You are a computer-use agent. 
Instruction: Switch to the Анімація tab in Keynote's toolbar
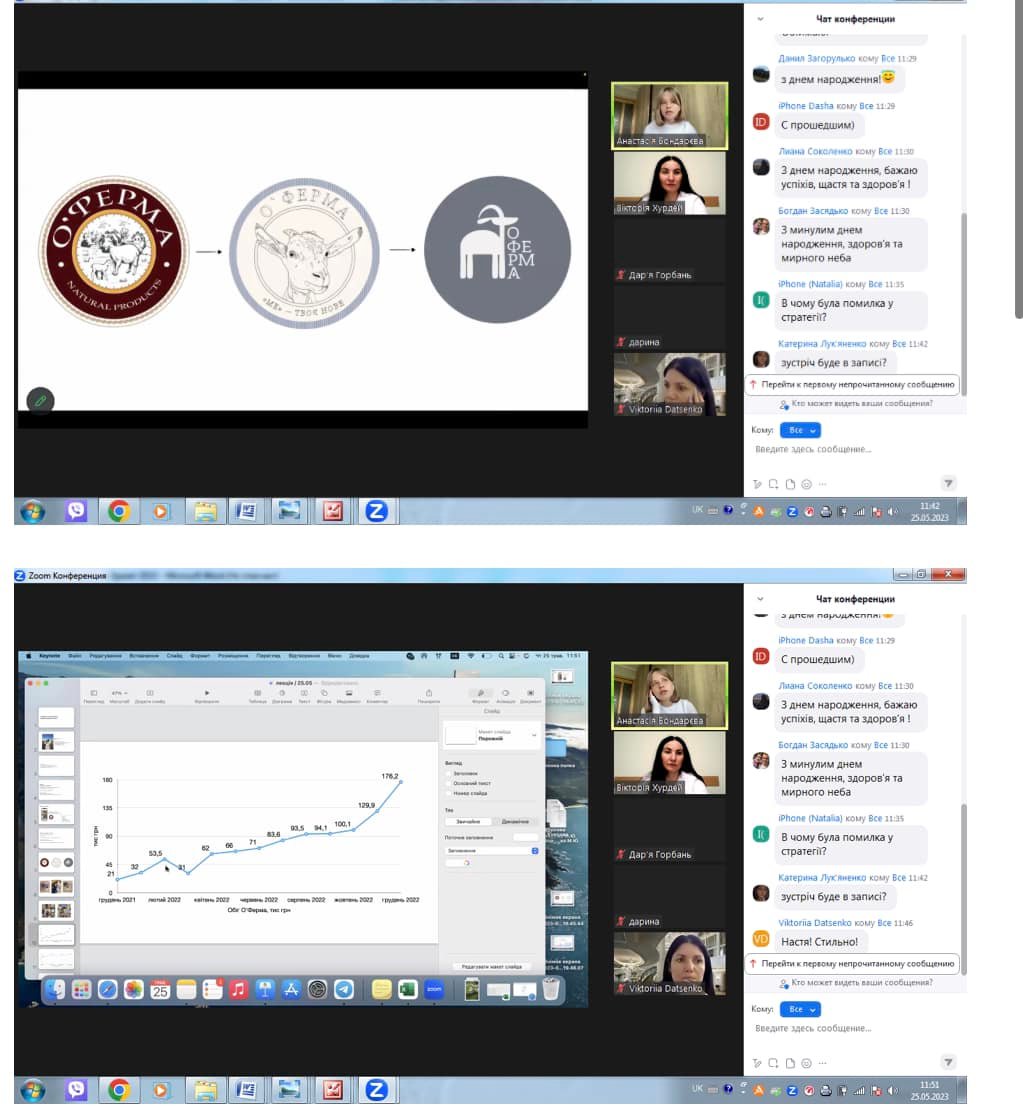tap(505, 696)
